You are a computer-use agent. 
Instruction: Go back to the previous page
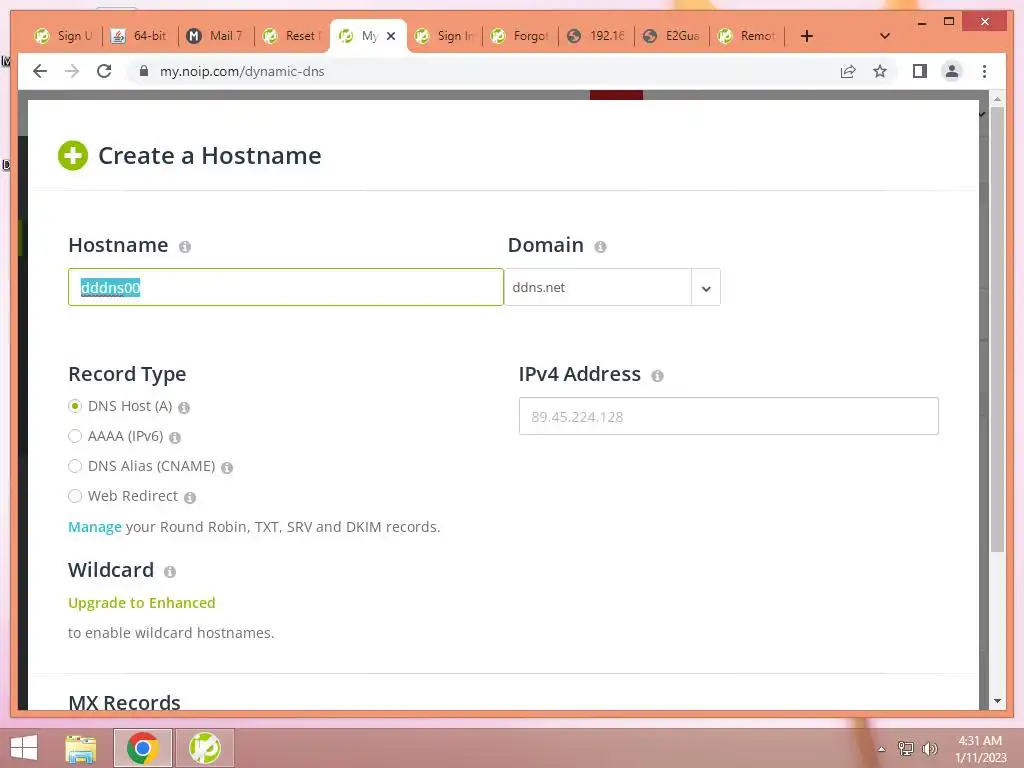[x=40, y=71]
